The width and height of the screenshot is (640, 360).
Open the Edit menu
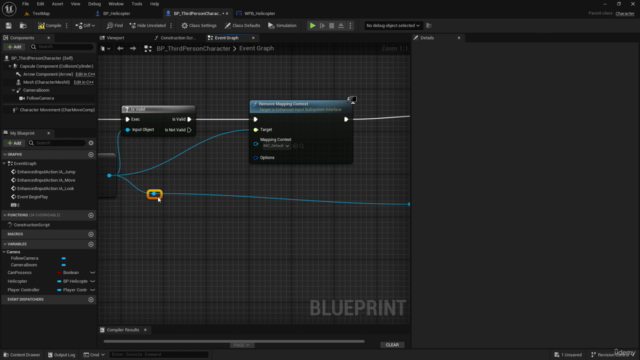40,4
